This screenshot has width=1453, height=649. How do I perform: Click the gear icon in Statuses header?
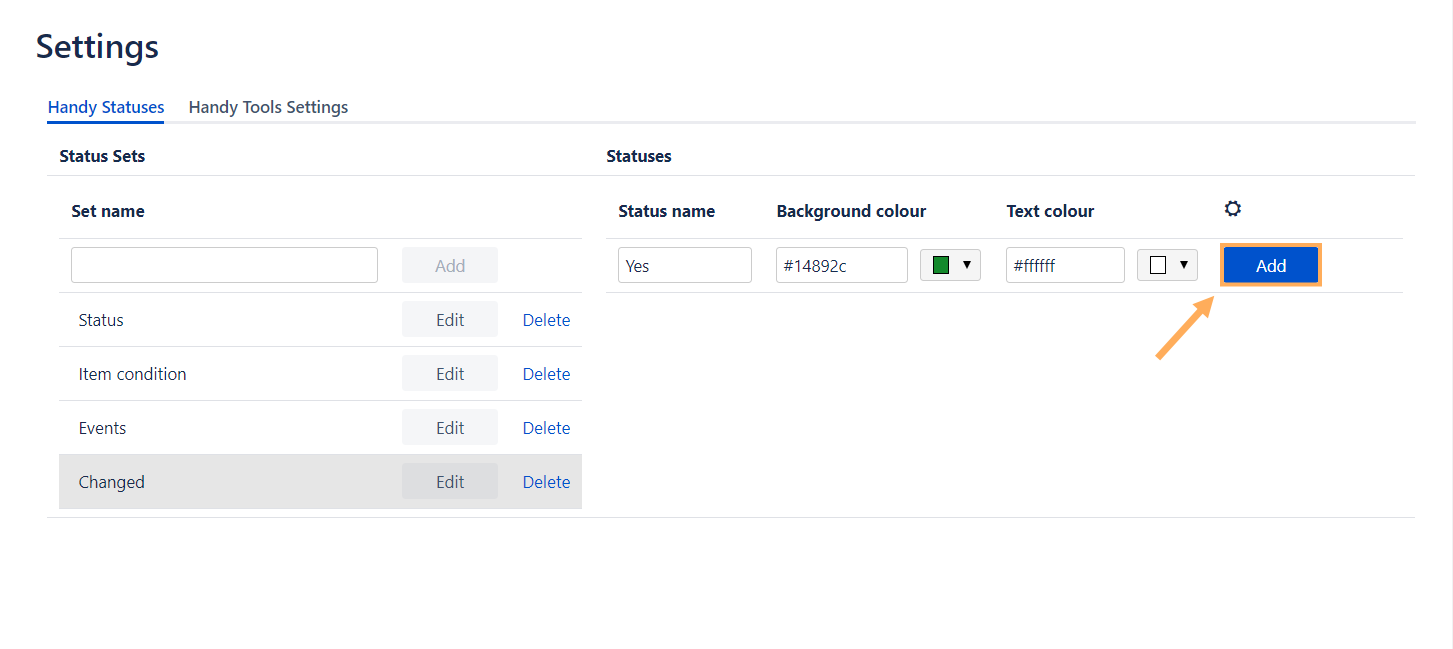pos(1232,209)
